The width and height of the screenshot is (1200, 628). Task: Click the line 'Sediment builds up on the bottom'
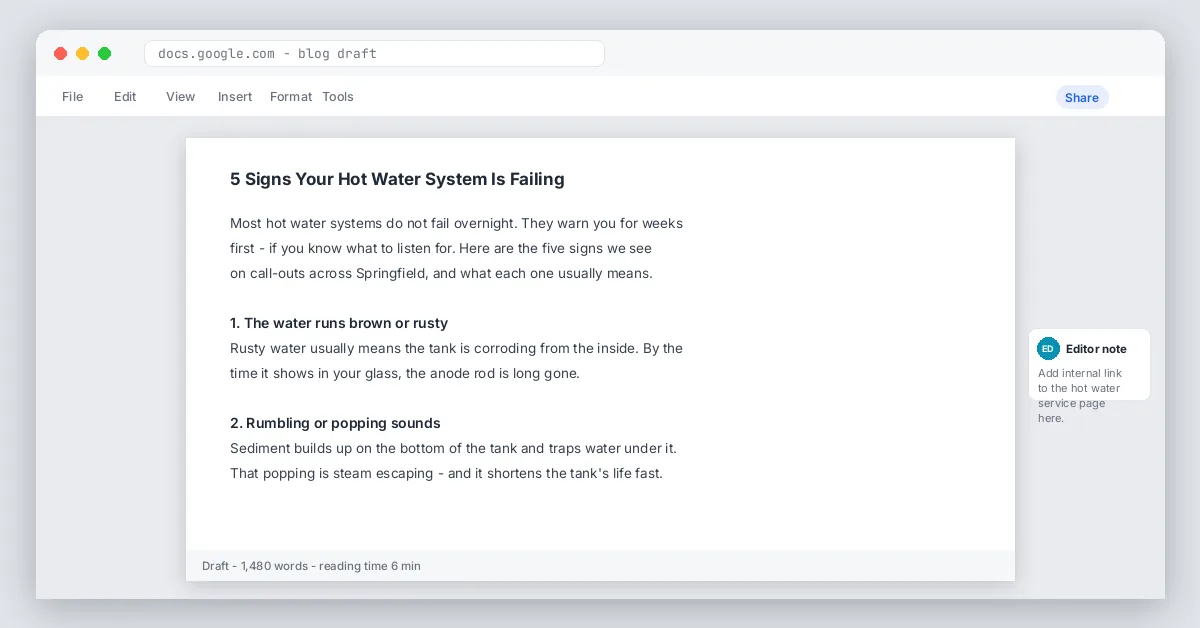pyautogui.click(x=453, y=448)
